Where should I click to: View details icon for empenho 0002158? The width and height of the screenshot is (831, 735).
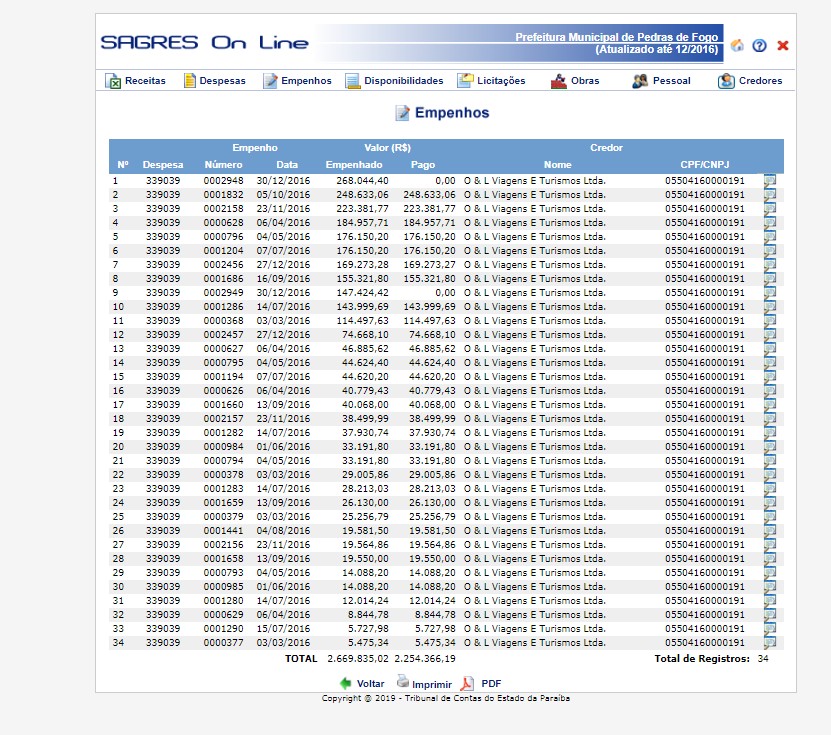(x=770, y=209)
